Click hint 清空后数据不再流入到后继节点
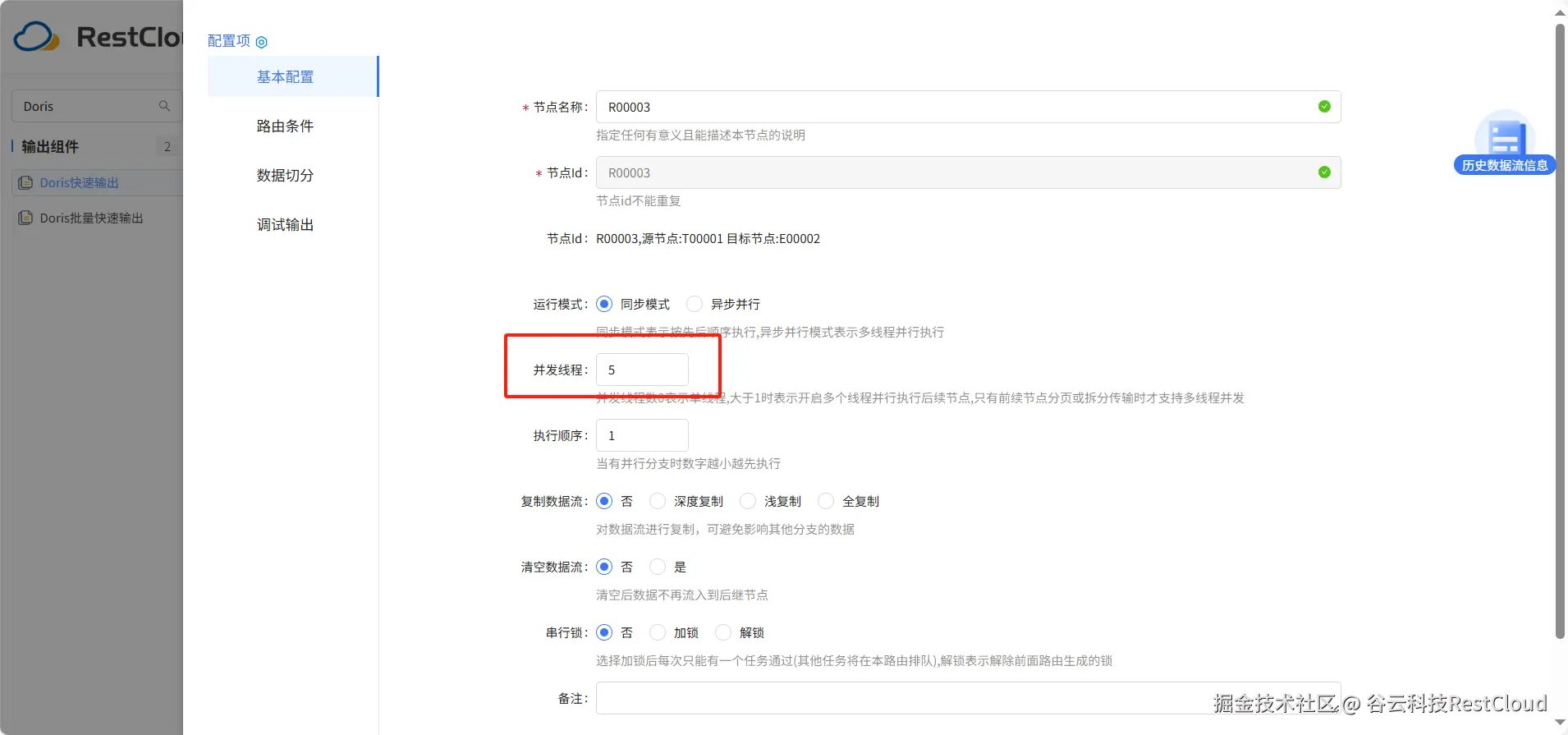The image size is (1568, 735). click(682, 595)
